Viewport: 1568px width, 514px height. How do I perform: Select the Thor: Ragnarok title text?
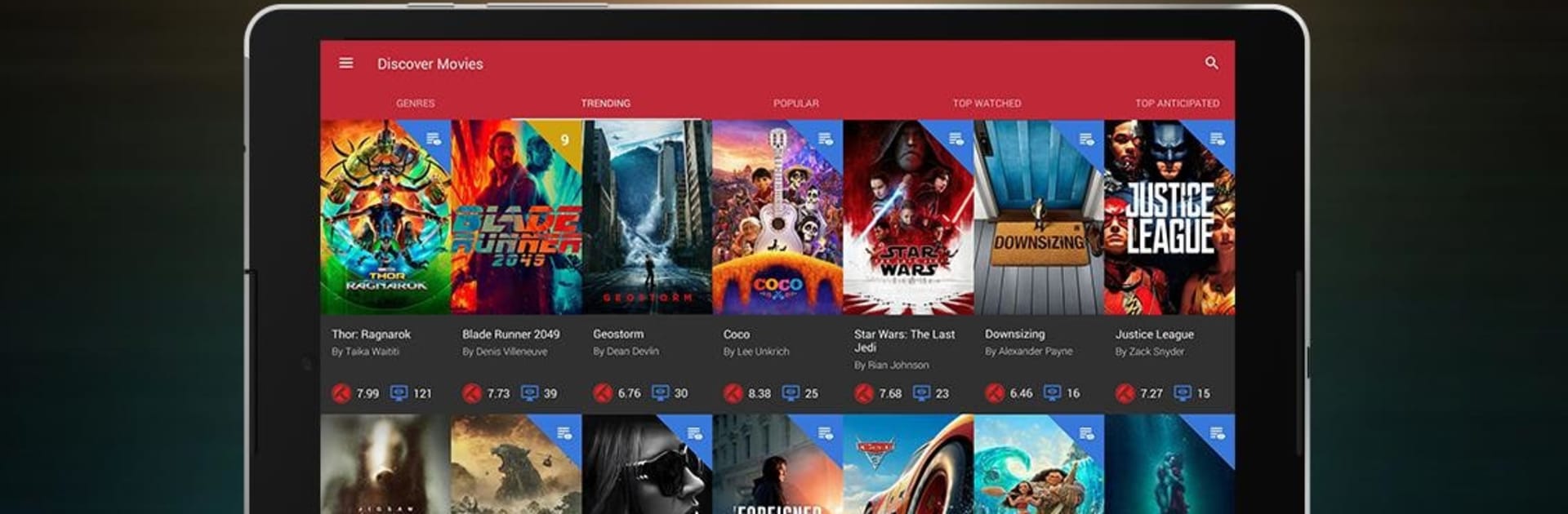[371, 335]
